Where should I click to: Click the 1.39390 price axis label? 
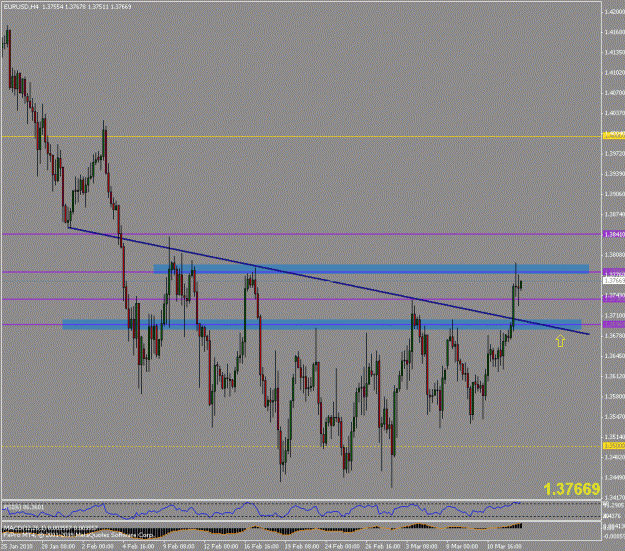tap(614, 174)
